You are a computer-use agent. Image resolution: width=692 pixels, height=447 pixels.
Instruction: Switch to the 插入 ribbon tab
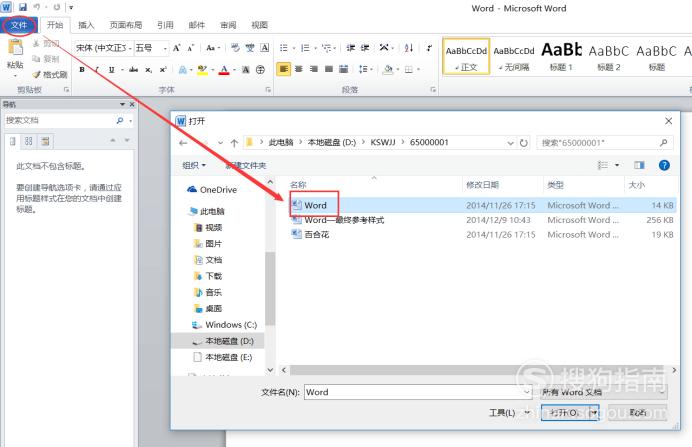(86, 25)
